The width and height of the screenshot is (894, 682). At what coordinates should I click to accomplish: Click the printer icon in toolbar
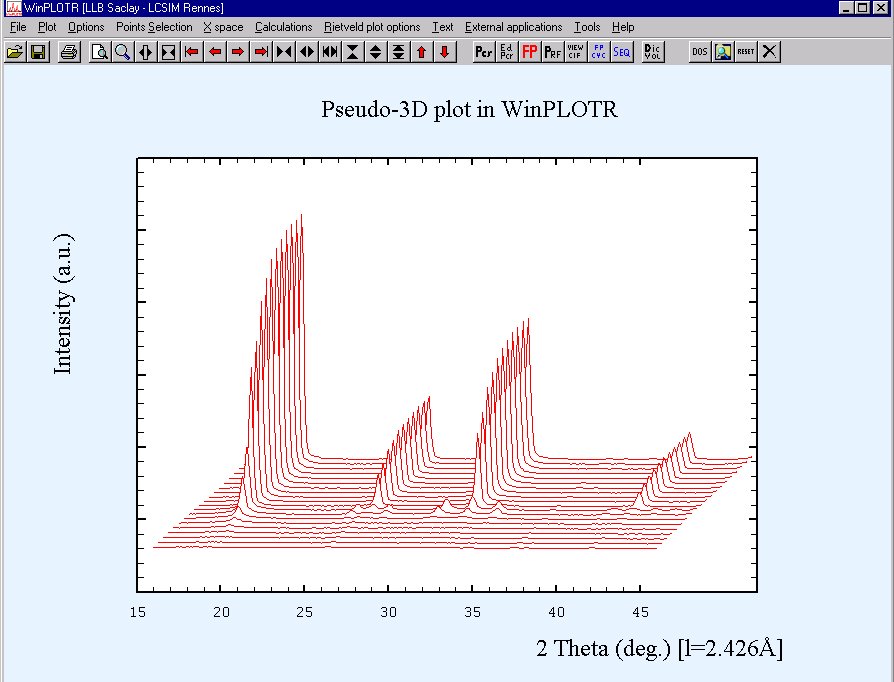click(x=68, y=51)
